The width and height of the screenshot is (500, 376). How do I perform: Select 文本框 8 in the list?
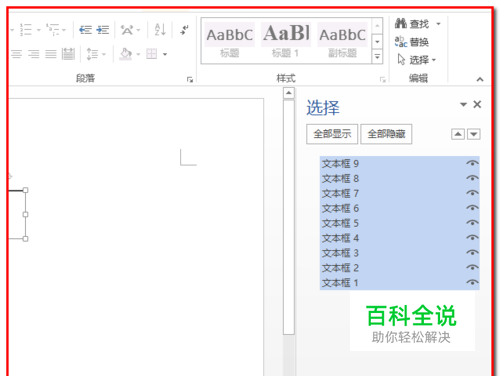pyautogui.click(x=400, y=178)
